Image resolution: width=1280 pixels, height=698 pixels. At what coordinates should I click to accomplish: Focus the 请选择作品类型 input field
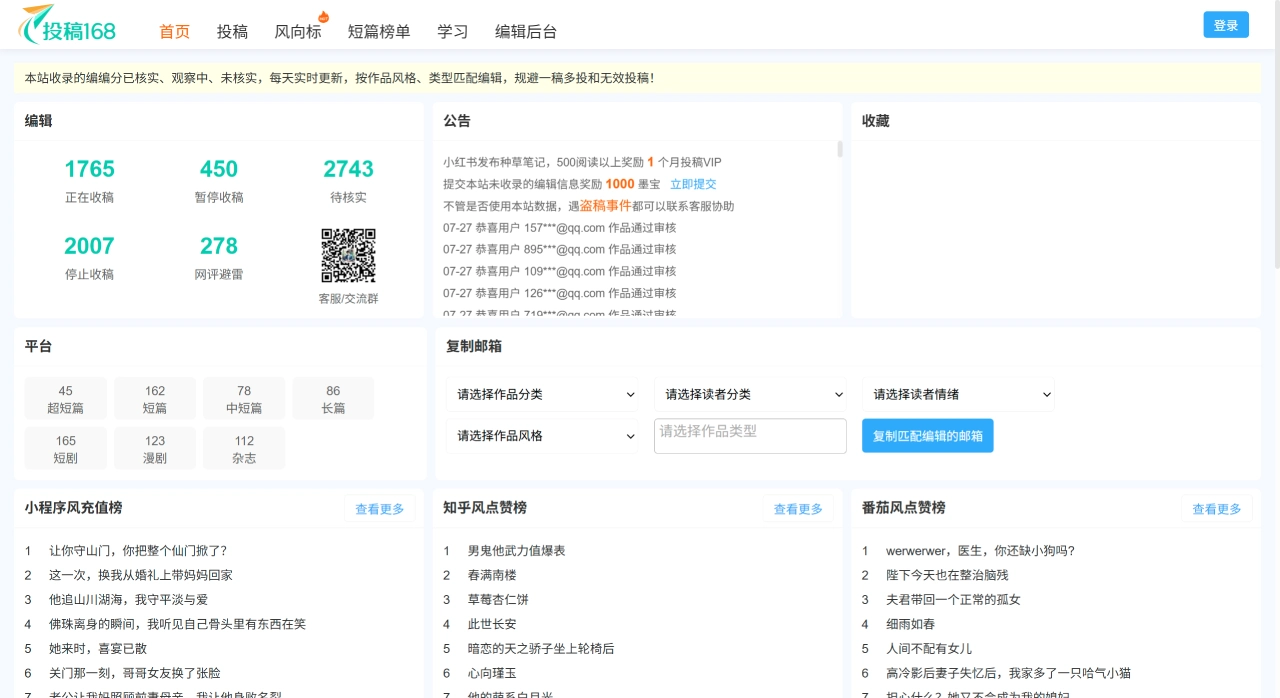click(750, 436)
